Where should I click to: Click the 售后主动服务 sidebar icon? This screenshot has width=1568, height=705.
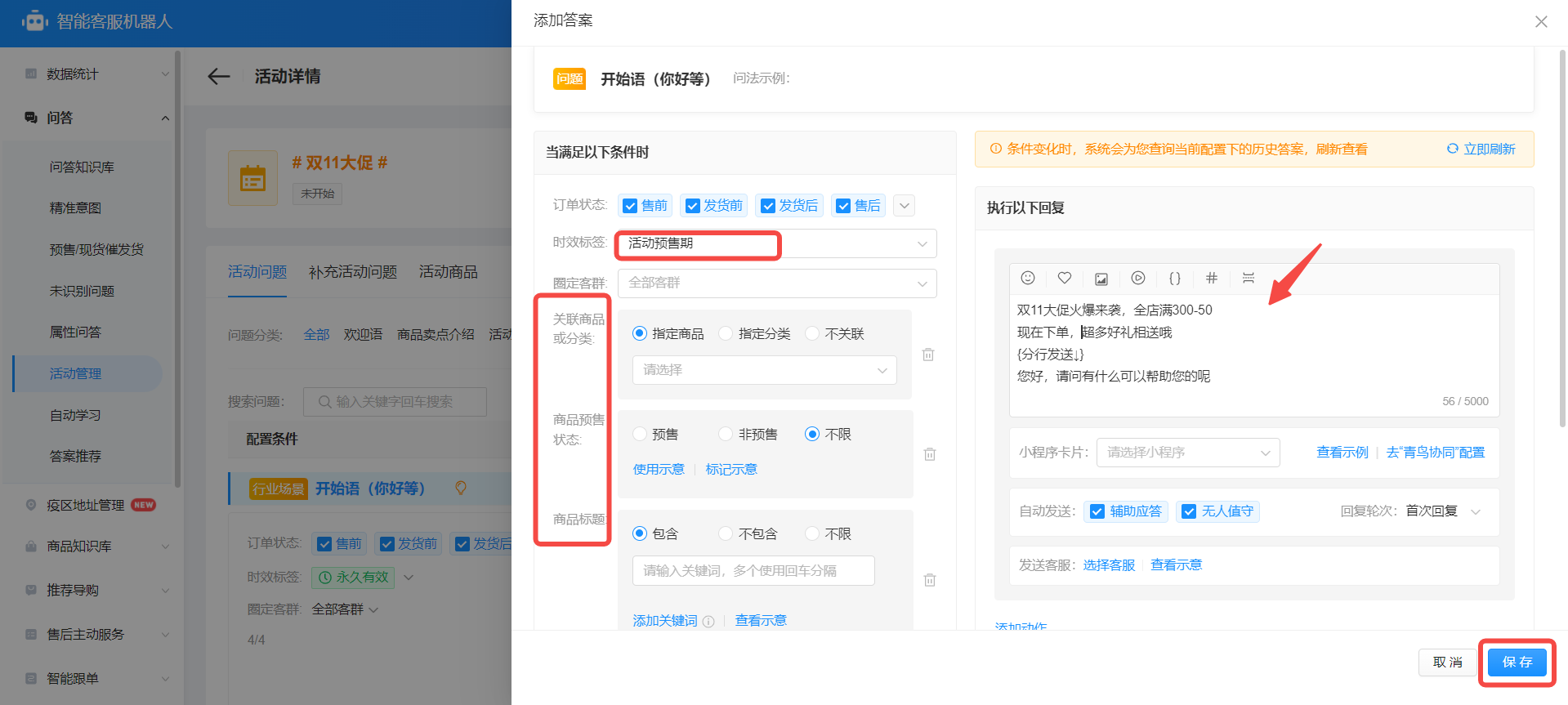click(x=31, y=634)
